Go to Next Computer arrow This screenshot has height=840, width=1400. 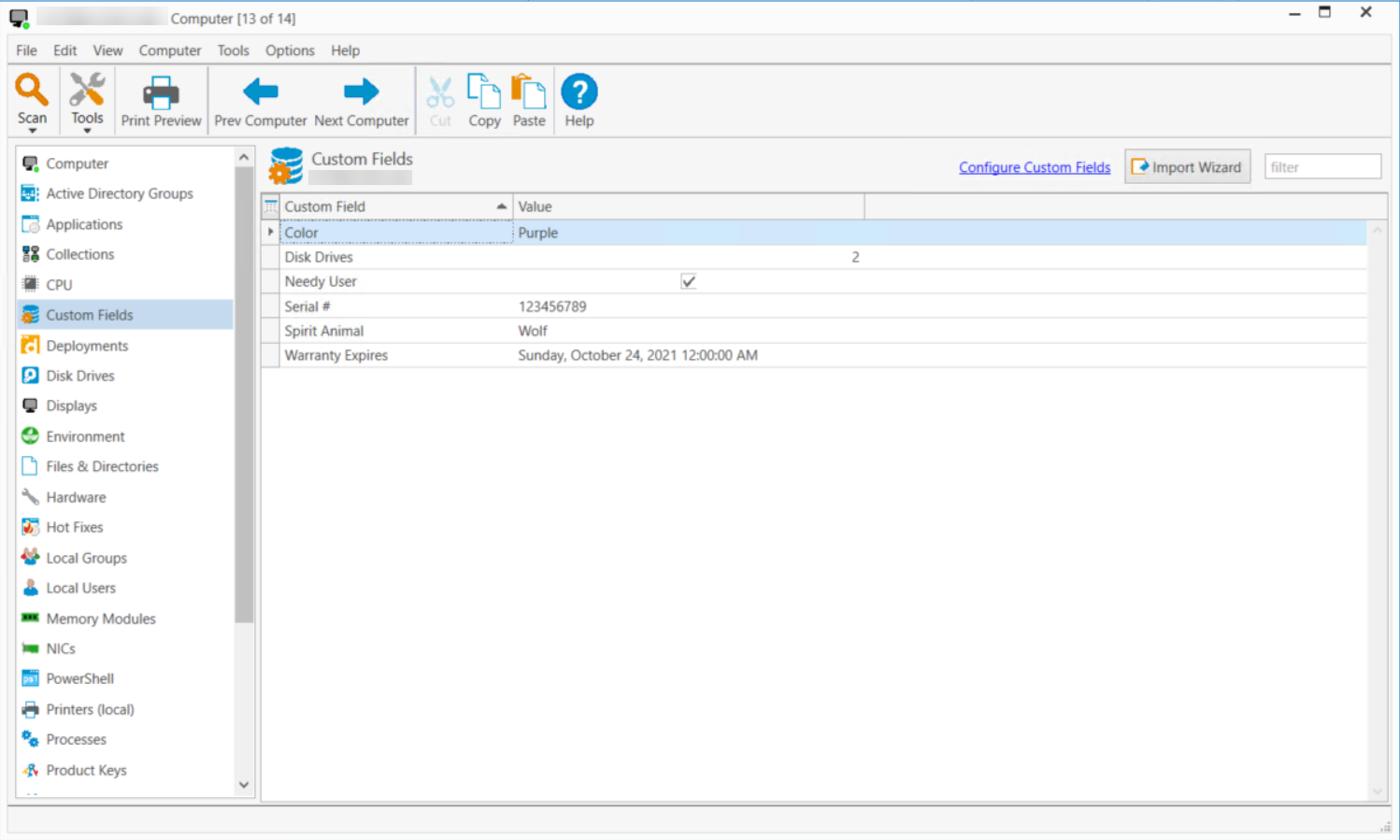coord(361,92)
